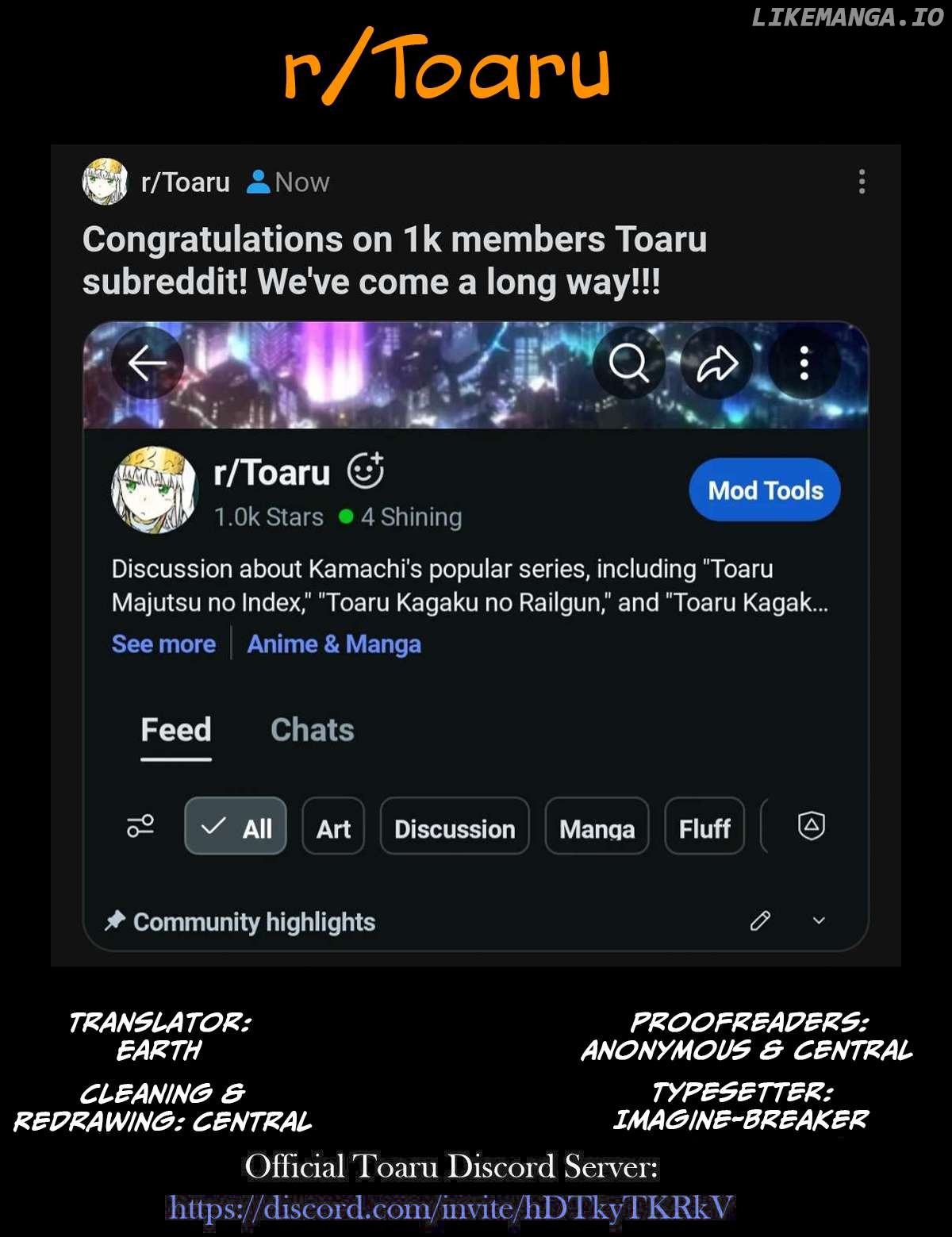The width and height of the screenshot is (952, 1237).
Task: Toggle the Discussion flair filter
Action: 455,827
